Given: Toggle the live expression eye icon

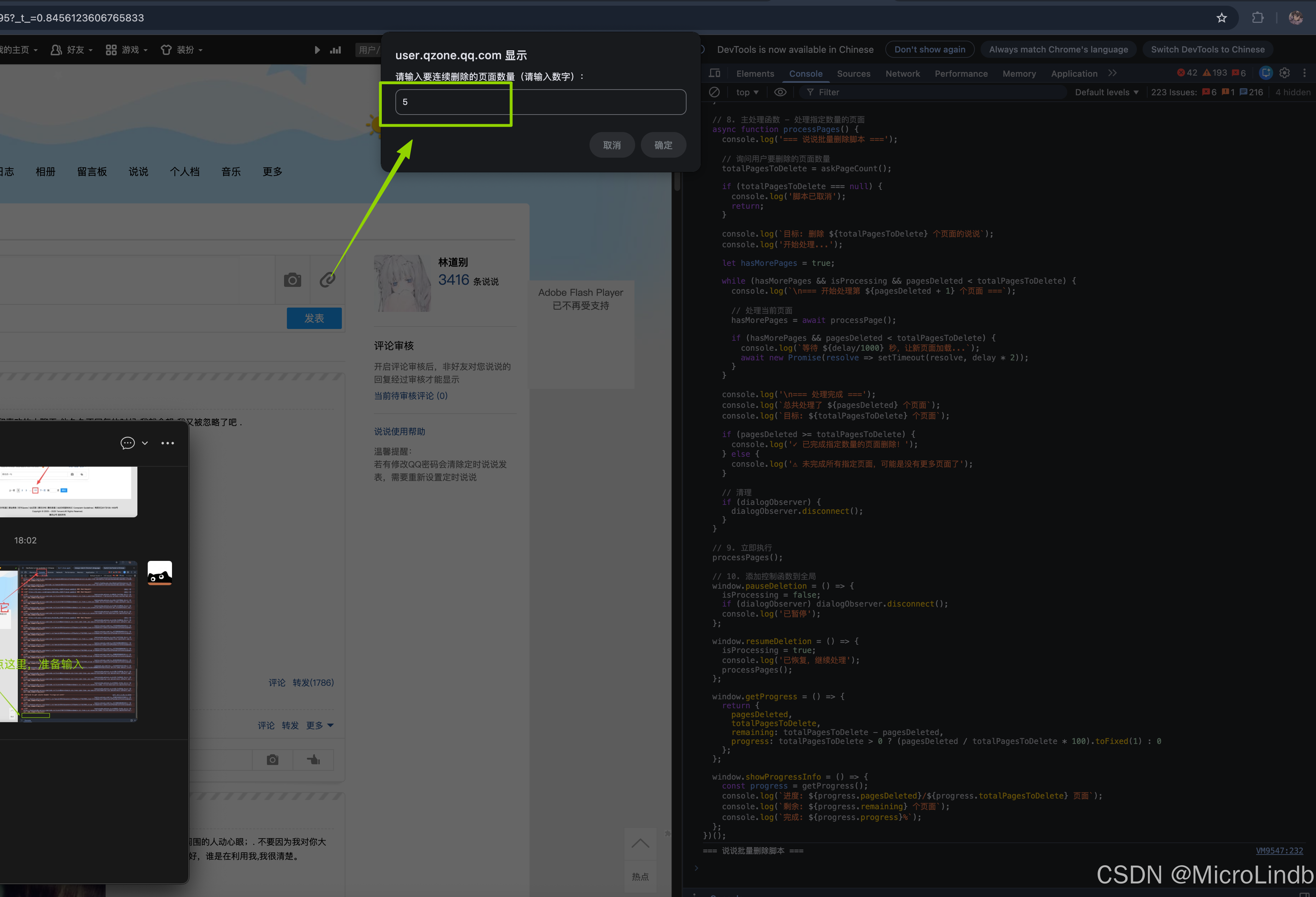Looking at the screenshot, I should pyautogui.click(x=780, y=92).
